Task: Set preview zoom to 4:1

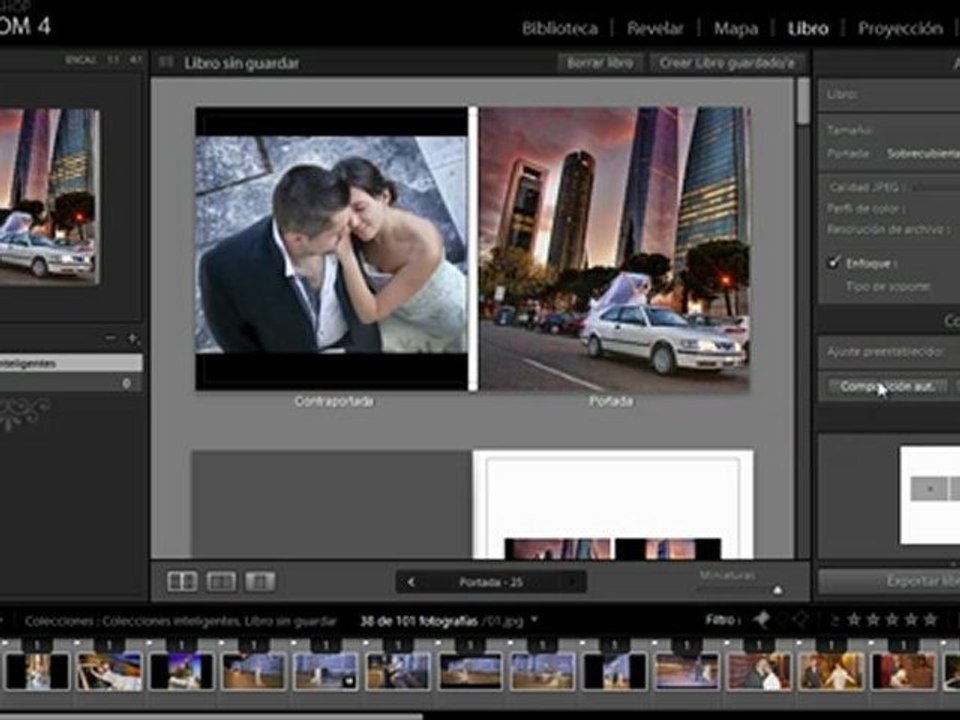Action: (135, 60)
